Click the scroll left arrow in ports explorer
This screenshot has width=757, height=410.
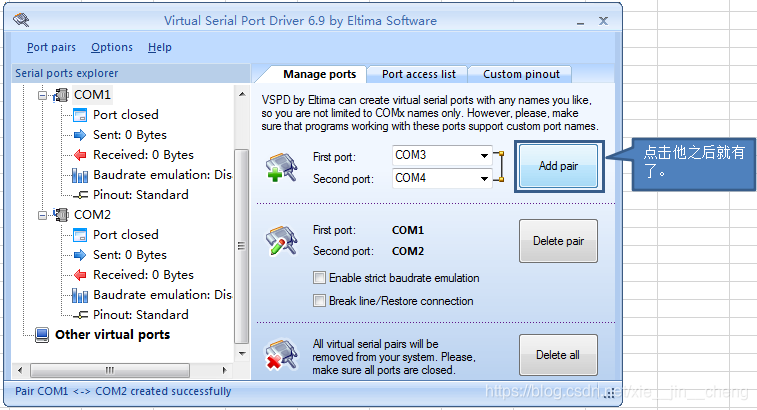pyautogui.click(x=20, y=370)
